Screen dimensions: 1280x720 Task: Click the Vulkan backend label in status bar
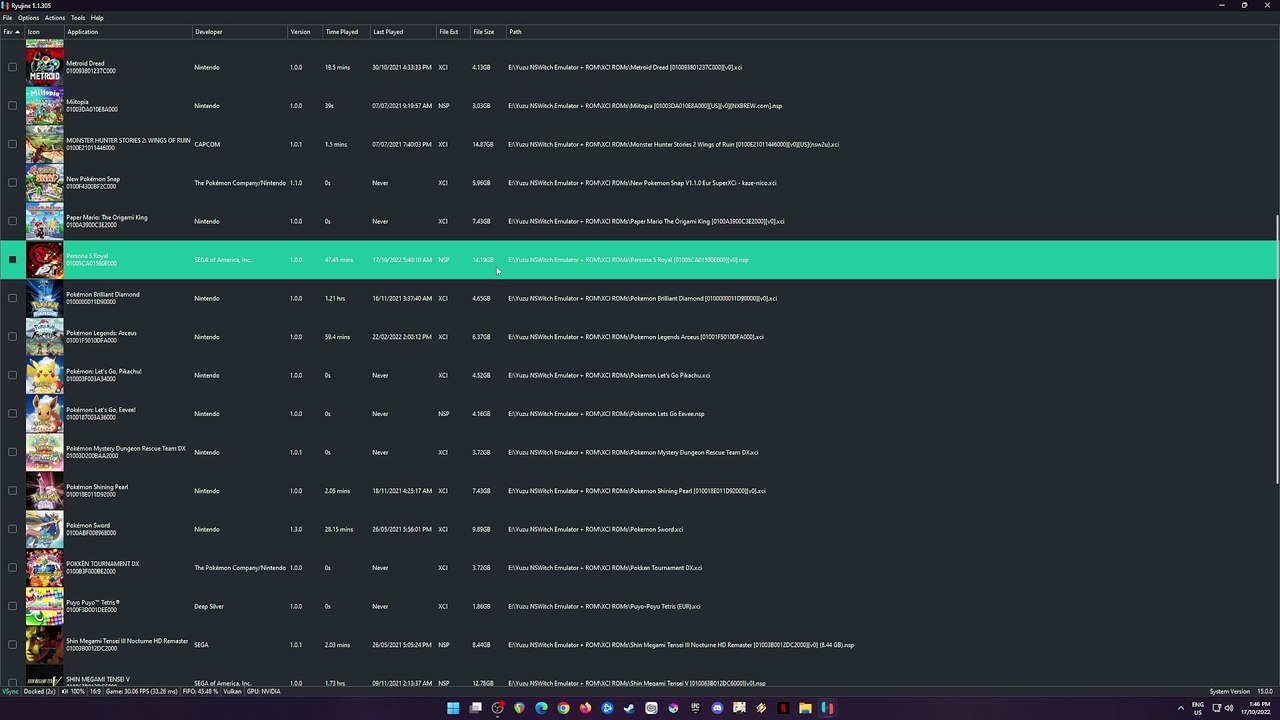click(232, 691)
